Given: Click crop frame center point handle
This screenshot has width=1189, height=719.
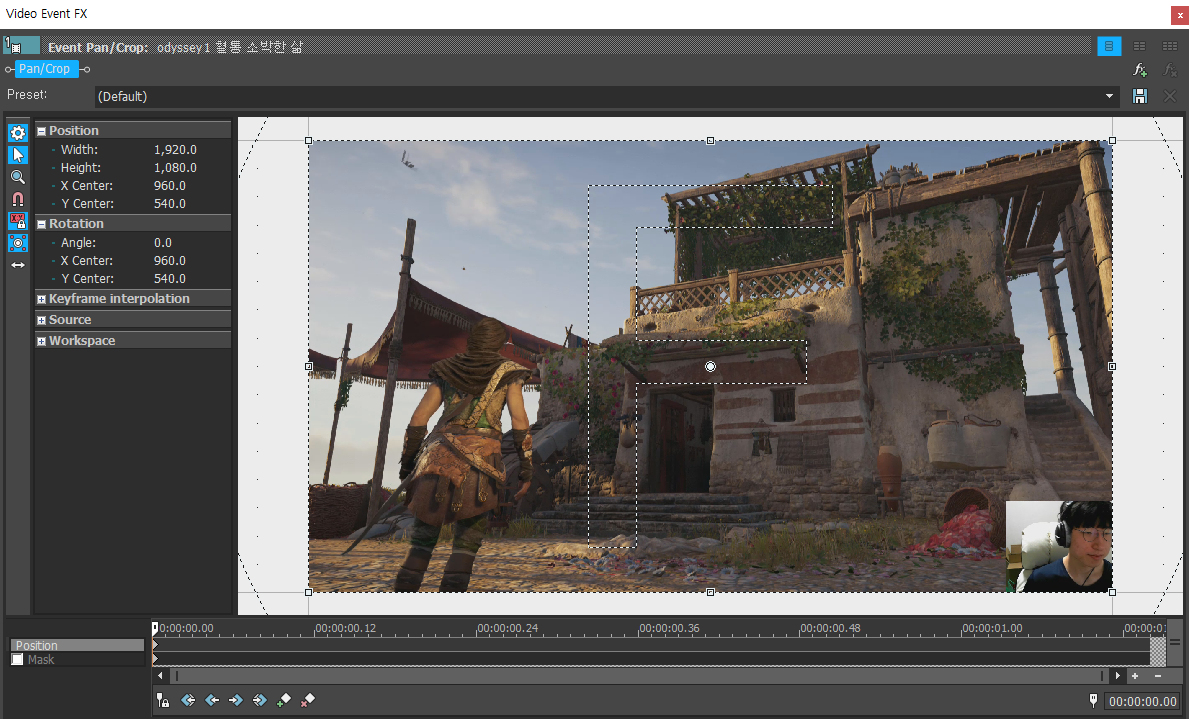Looking at the screenshot, I should (x=711, y=366).
